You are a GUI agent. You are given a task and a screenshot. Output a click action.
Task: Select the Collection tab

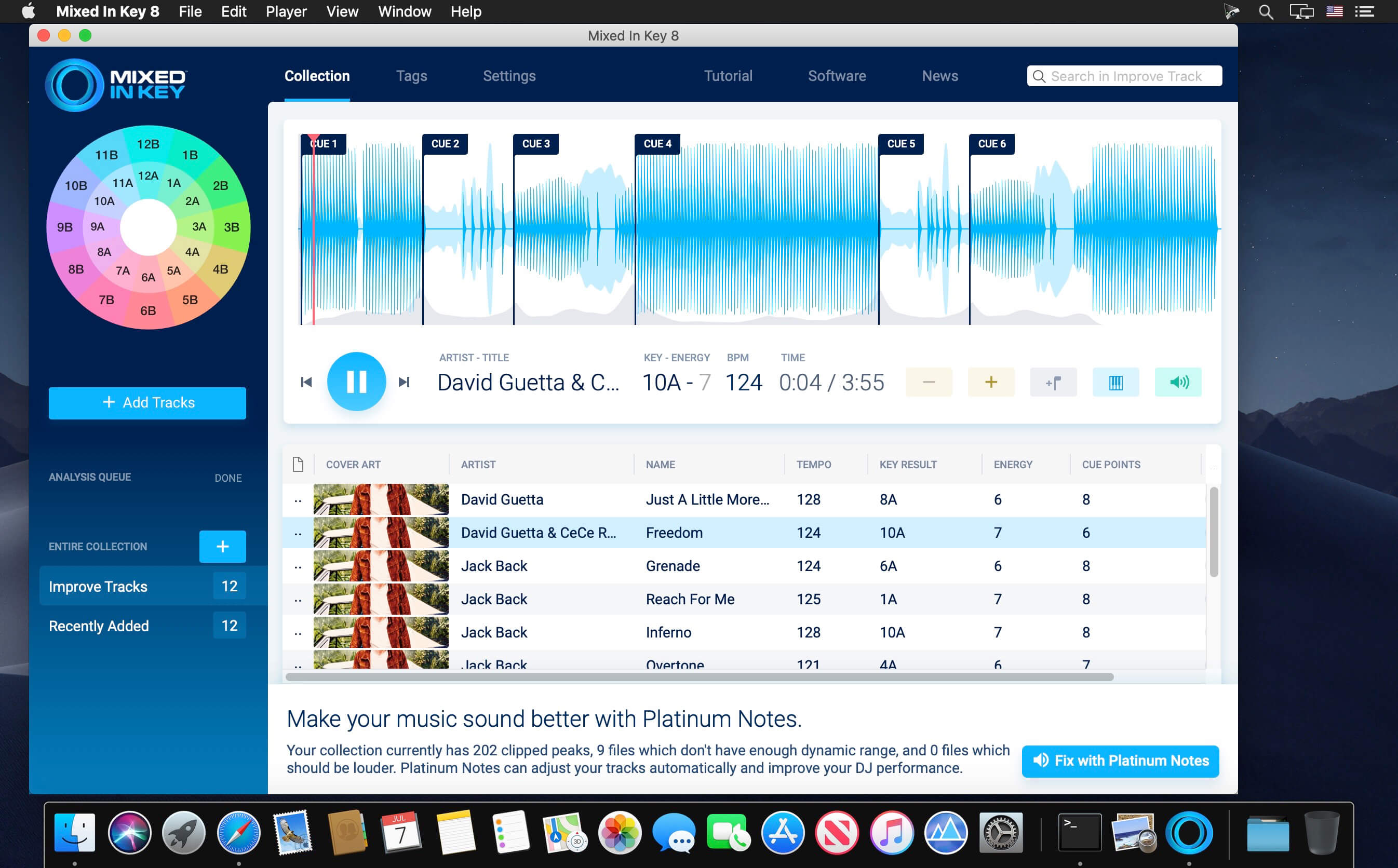pyautogui.click(x=316, y=75)
